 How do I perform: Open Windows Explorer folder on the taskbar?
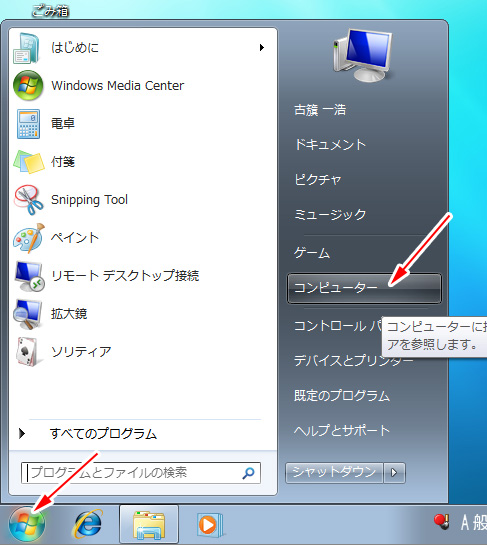[149, 524]
